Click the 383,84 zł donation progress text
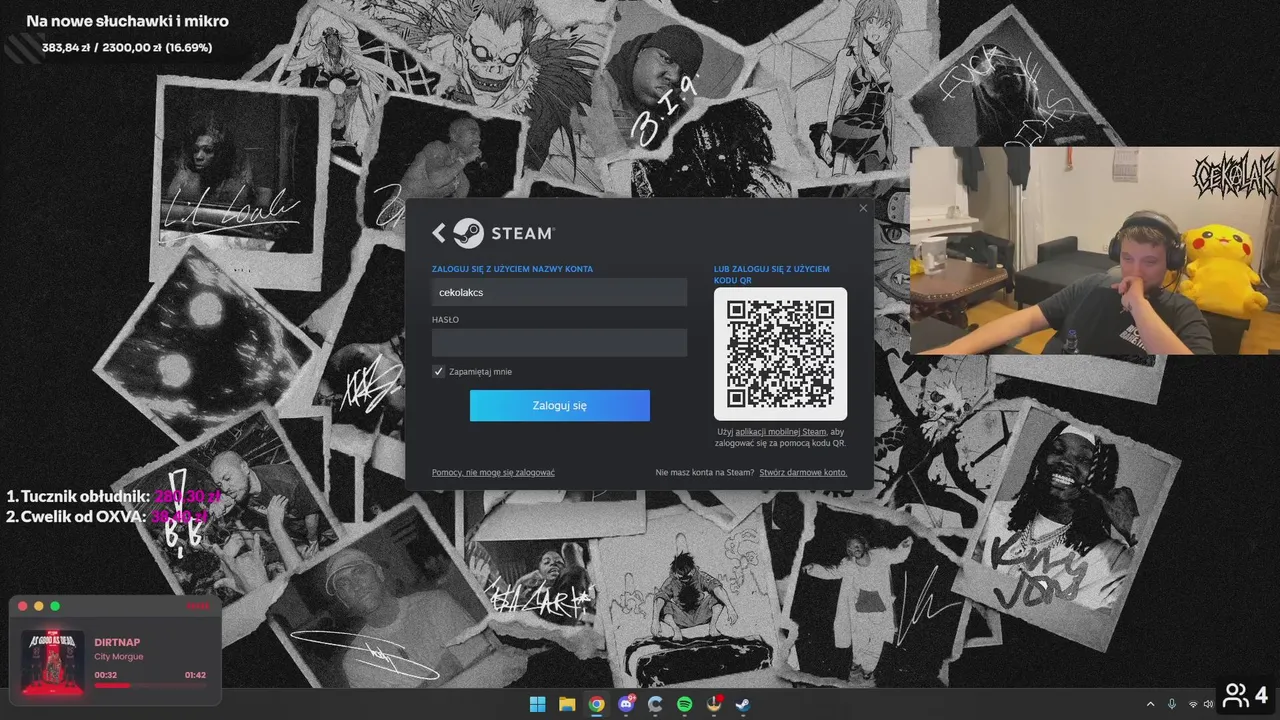The image size is (1280, 720). tap(127, 47)
